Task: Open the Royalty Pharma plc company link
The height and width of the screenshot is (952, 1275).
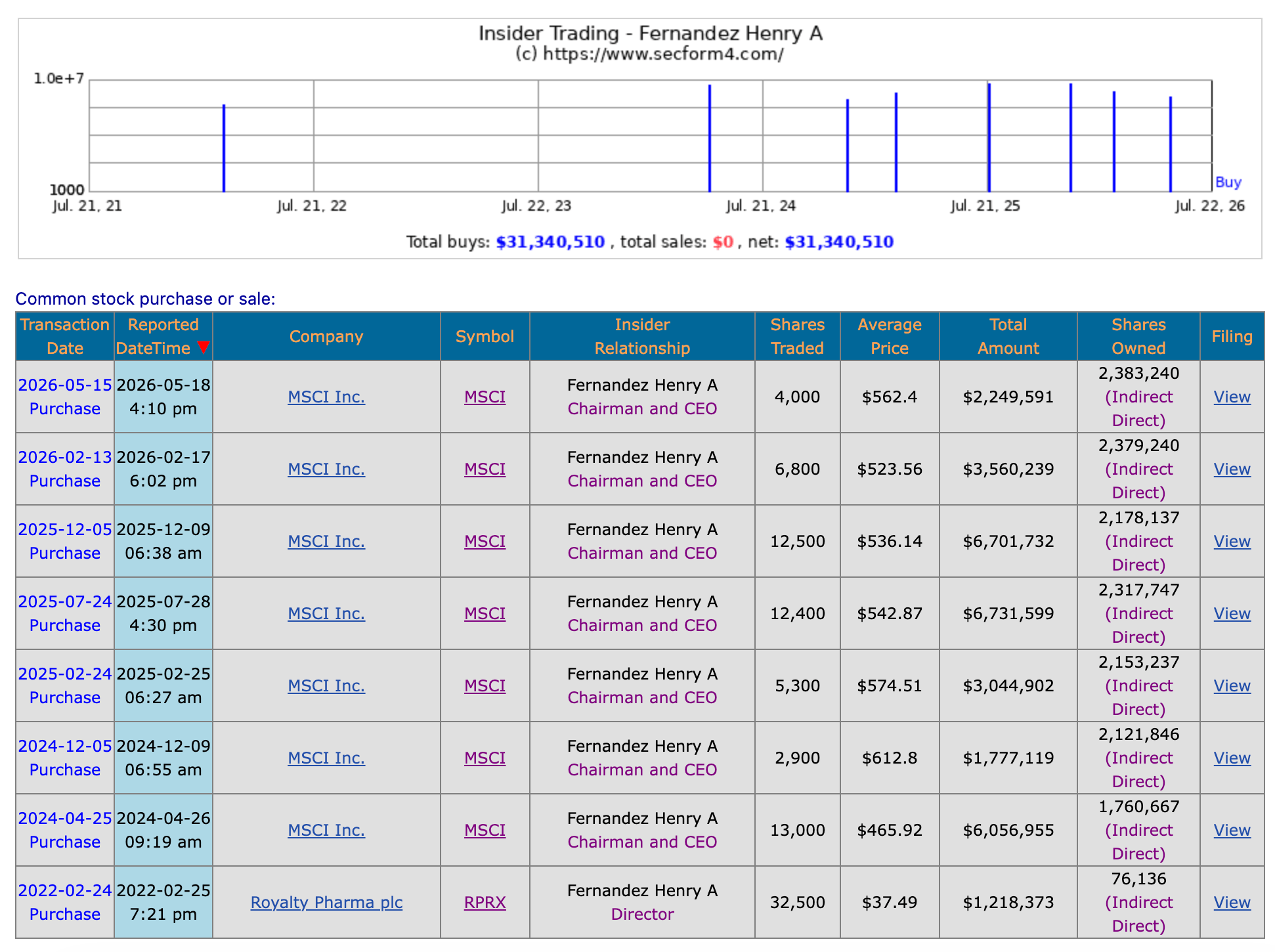Action: [326, 902]
